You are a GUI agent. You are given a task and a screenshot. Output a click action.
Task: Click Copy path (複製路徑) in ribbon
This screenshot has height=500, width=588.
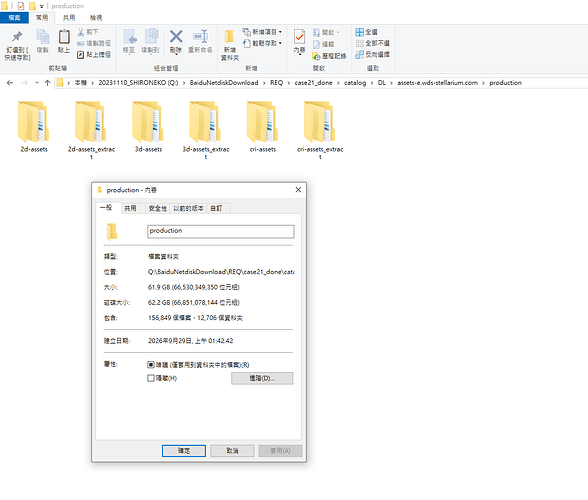point(94,44)
